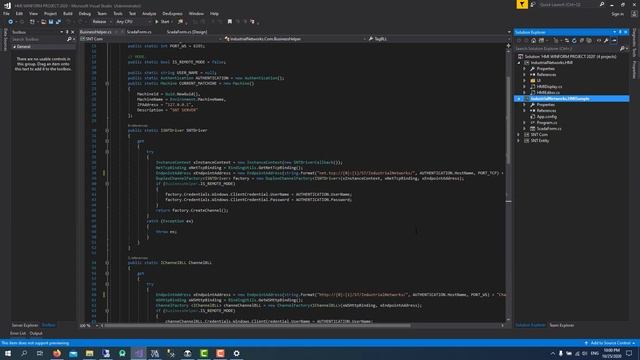Select HMIDisplay.cs in Solution Explorer
The image size is (640, 360).
click(549, 87)
